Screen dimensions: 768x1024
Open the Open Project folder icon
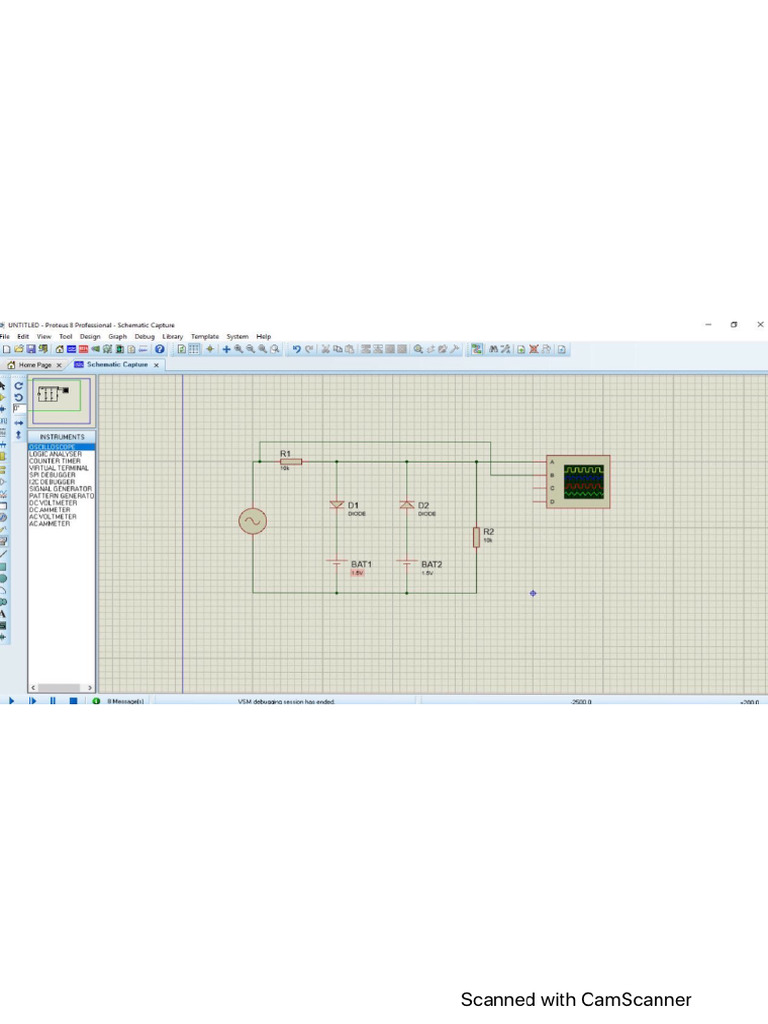(x=19, y=349)
